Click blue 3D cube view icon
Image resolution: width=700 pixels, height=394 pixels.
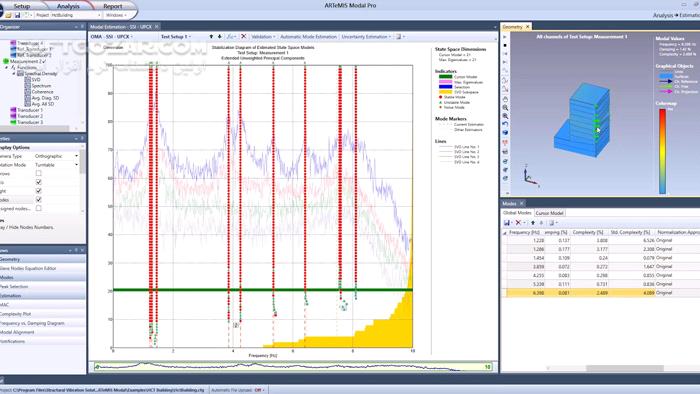pos(505,133)
